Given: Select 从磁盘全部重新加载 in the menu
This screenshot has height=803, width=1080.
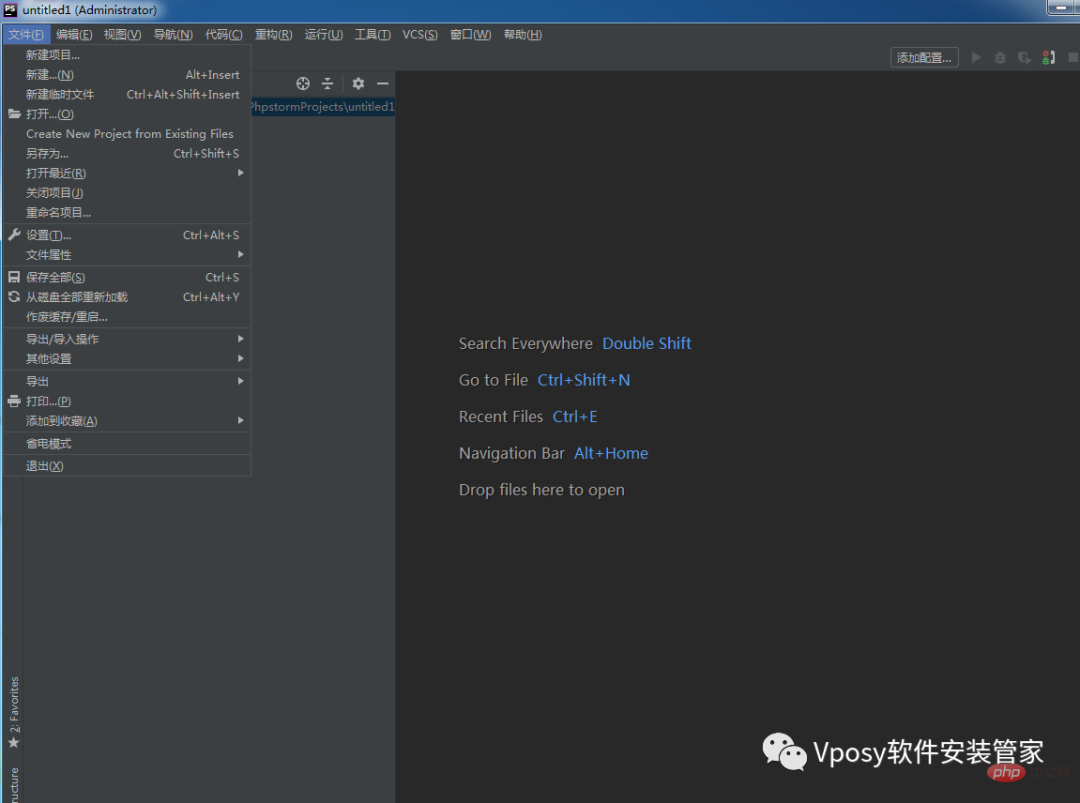Looking at the screenshot, I should 127,297.
